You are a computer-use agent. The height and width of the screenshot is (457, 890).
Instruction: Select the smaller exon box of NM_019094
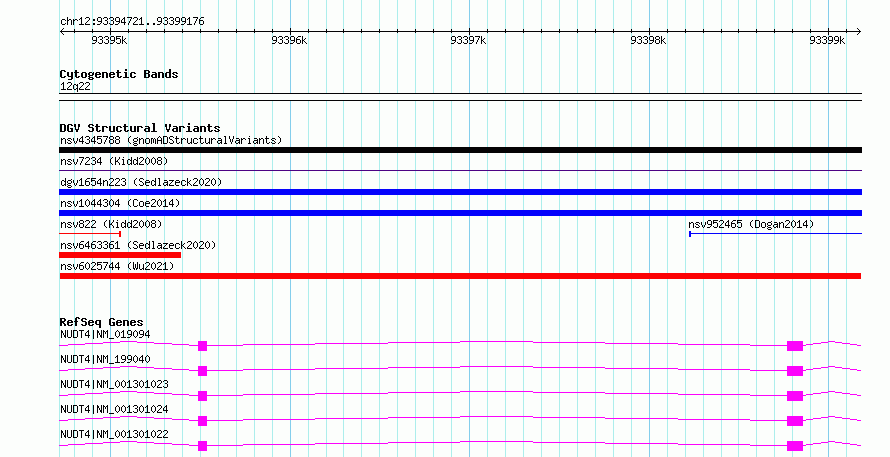tap(203, 346)
